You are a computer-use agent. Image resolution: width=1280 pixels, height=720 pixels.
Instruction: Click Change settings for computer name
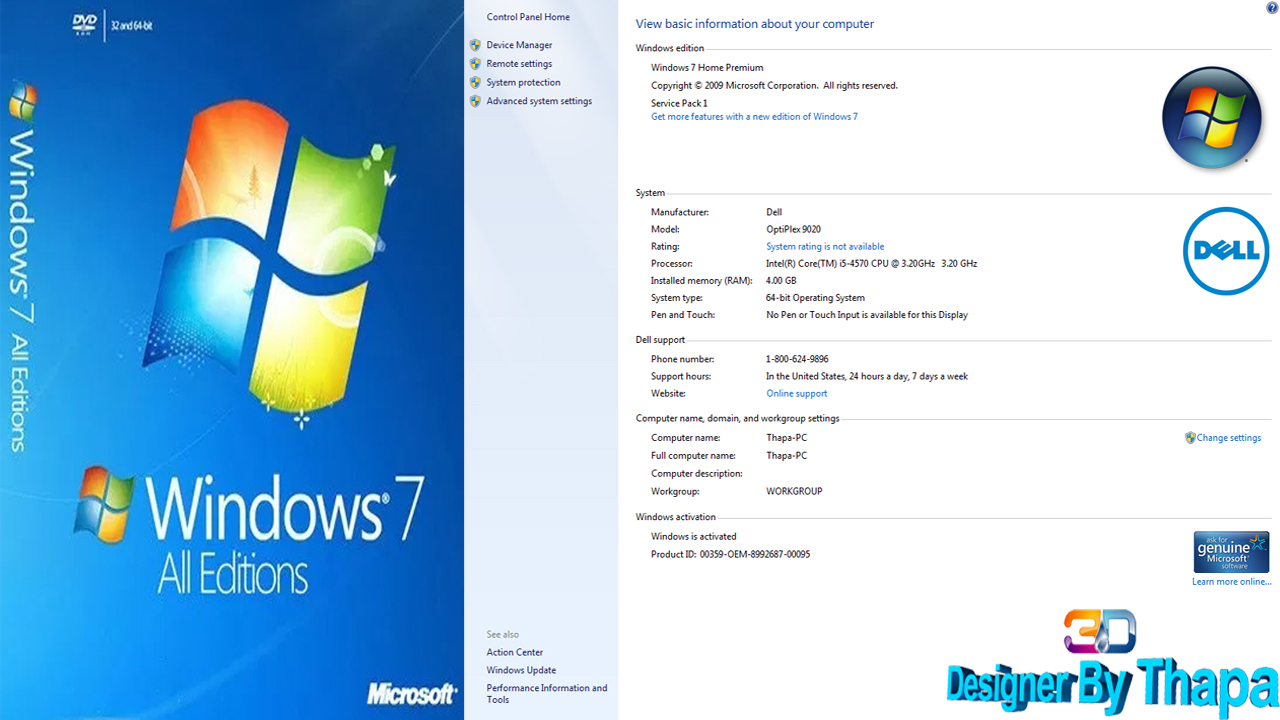1229,438
